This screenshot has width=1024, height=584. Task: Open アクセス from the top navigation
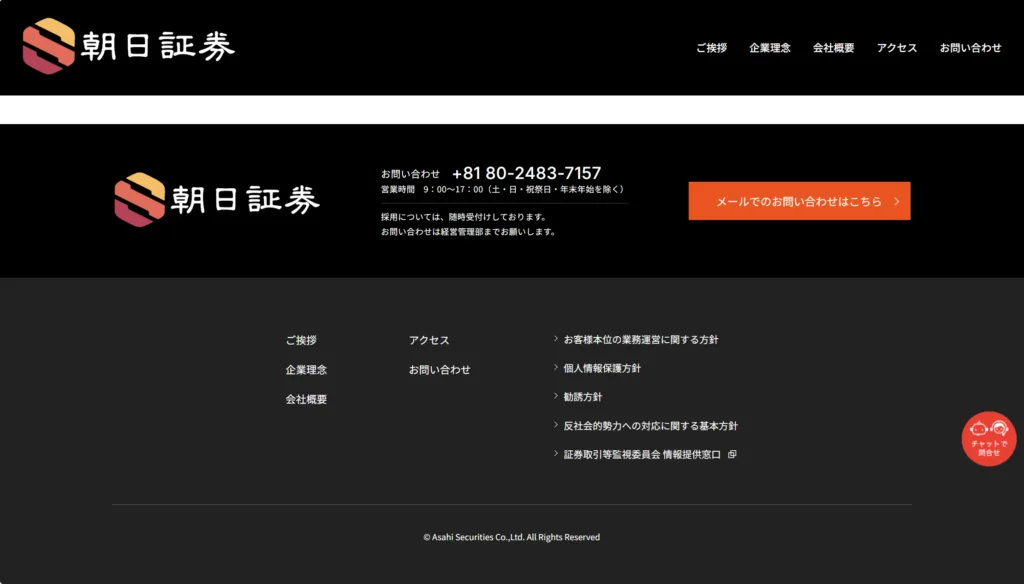[896, 48]
